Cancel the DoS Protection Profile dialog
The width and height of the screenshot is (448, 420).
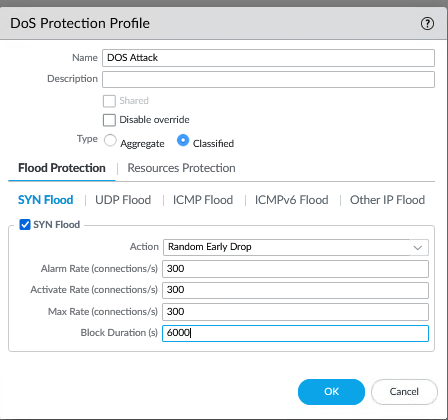[x=404, y=392]
